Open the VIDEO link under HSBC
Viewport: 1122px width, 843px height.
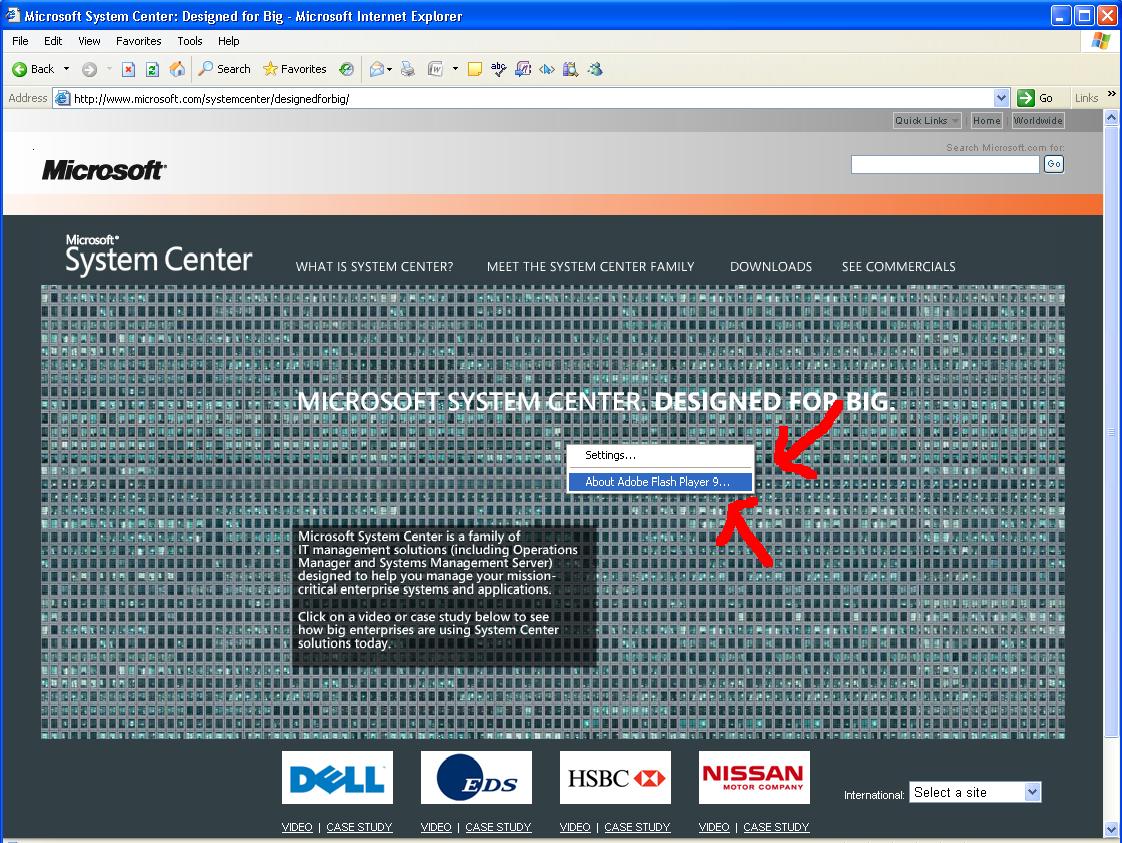tap(575, 827)
